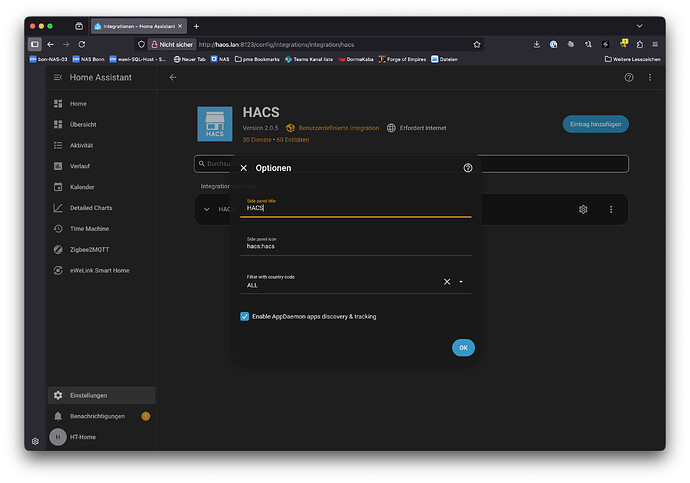Open the gear icon at bottom-left edge
This screenshot has height=483, width=690.
(35, 441)
